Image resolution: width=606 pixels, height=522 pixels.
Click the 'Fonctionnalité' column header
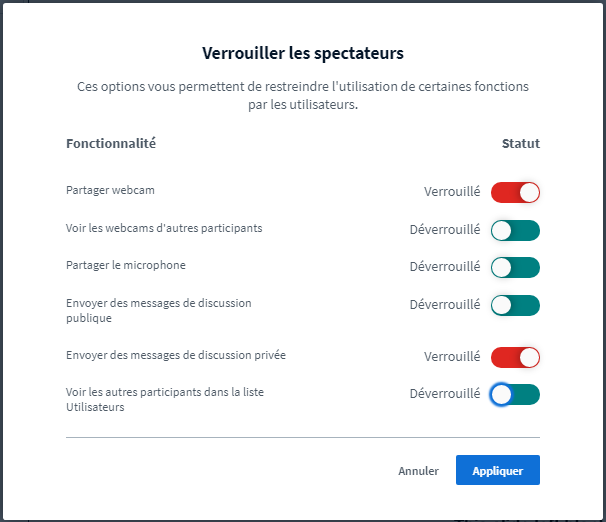[x=111, y=144]
